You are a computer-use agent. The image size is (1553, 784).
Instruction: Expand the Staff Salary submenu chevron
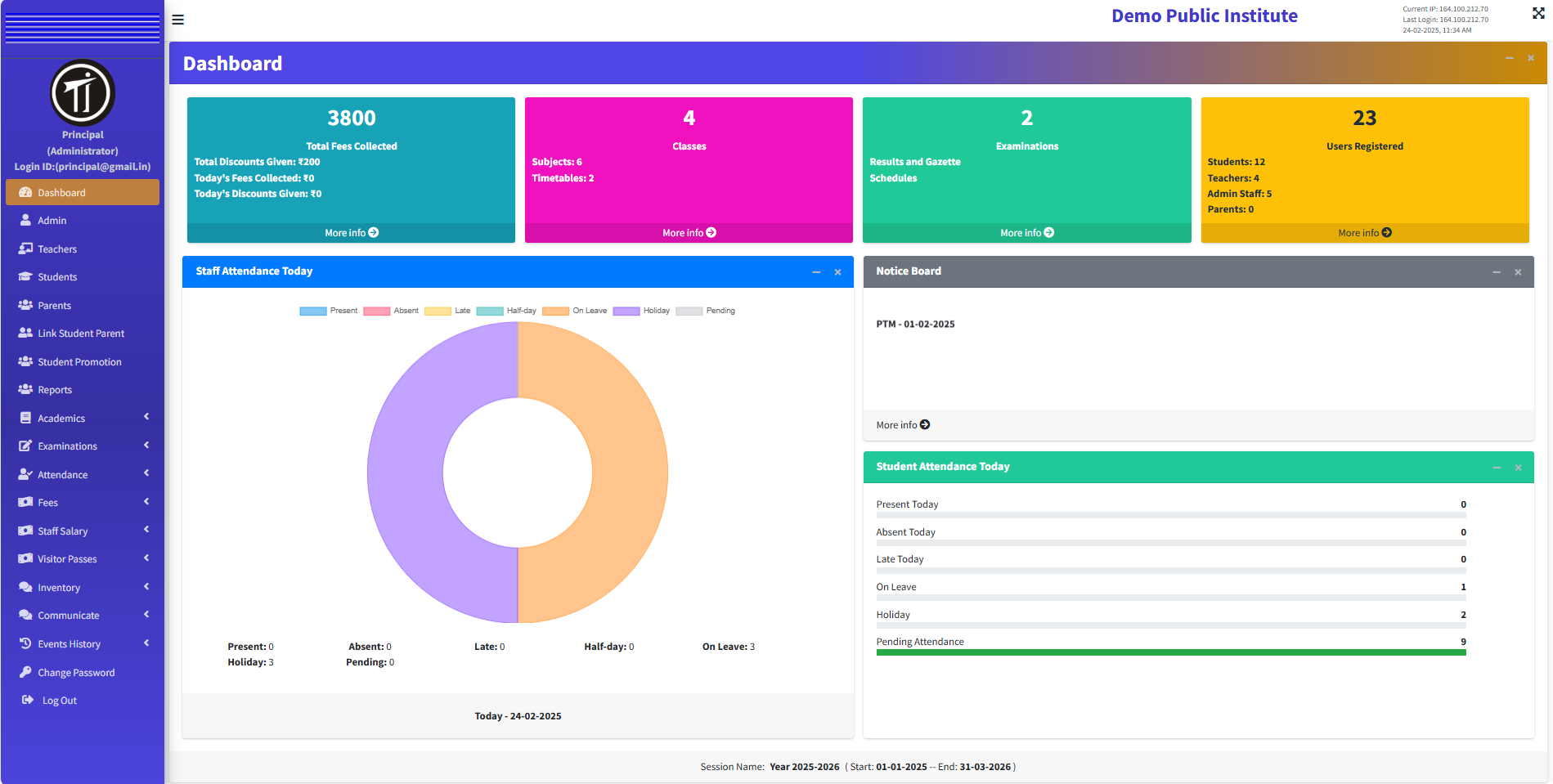(146, 530)
